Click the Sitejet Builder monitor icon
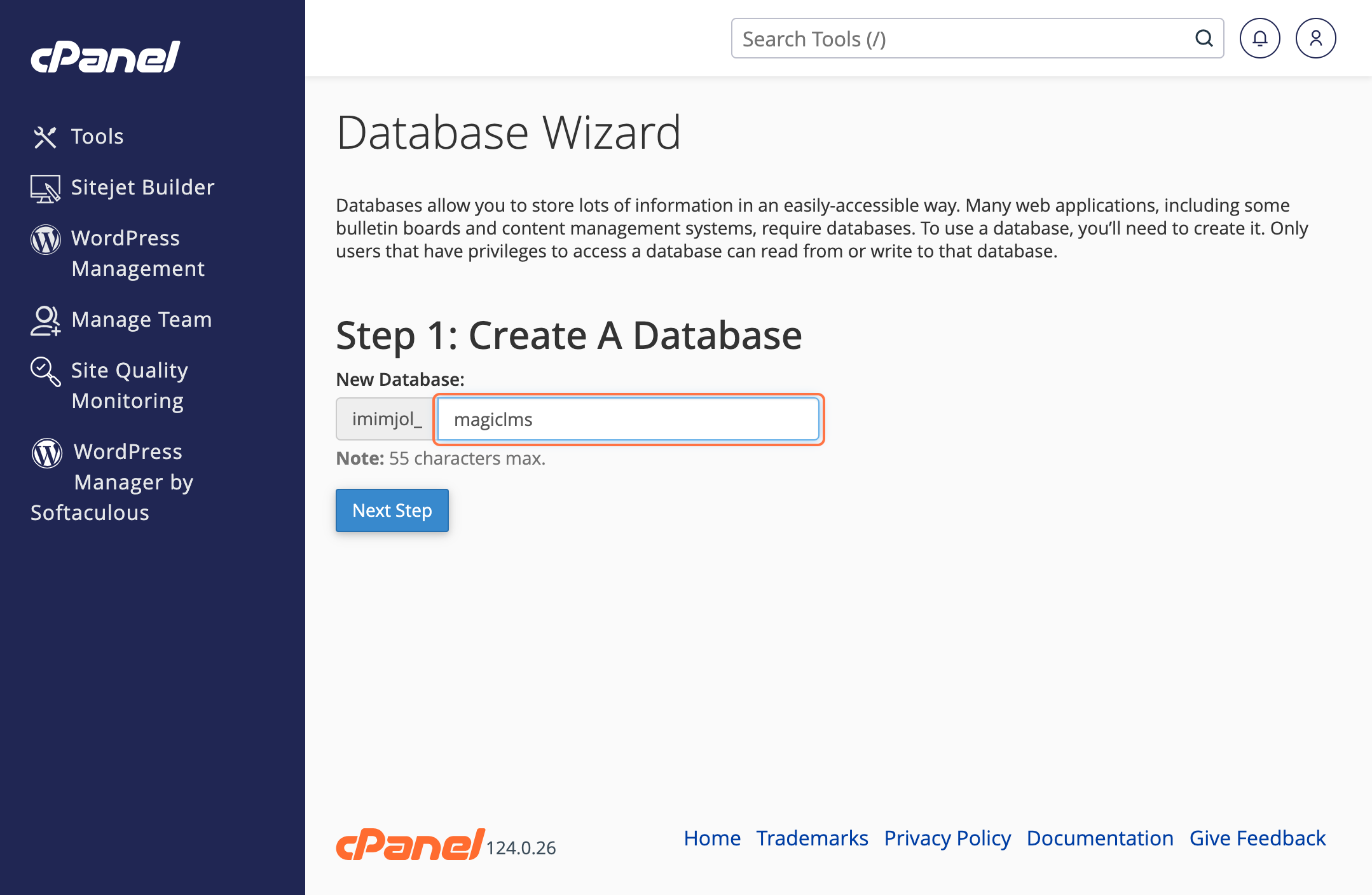The width and height of the screenshot is (1372, 895). pos(45,188)
